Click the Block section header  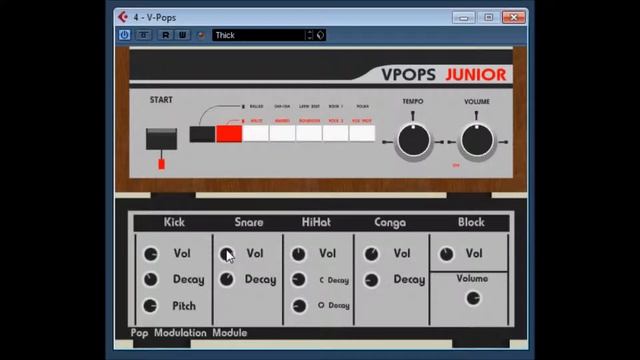(x=471, y=222)
